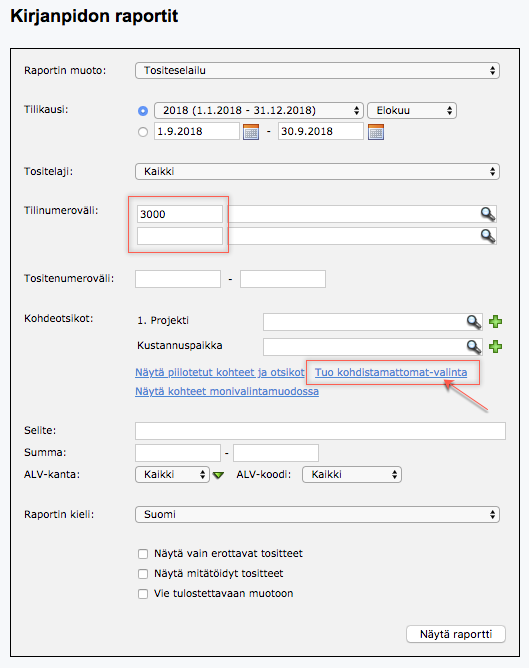Click second account name field in Tilinumeroväli

[362, 236]
